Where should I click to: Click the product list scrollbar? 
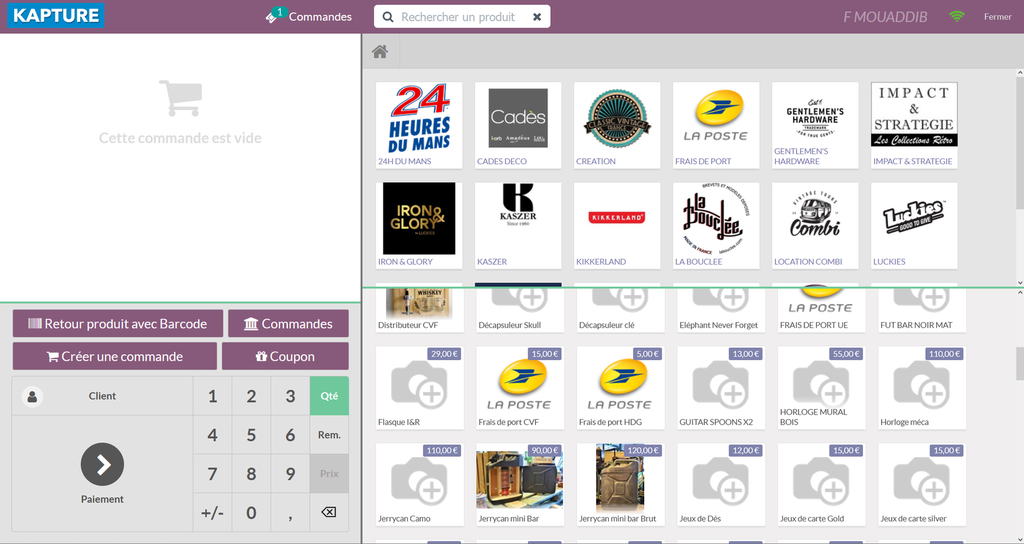[x=1020, y=363]
